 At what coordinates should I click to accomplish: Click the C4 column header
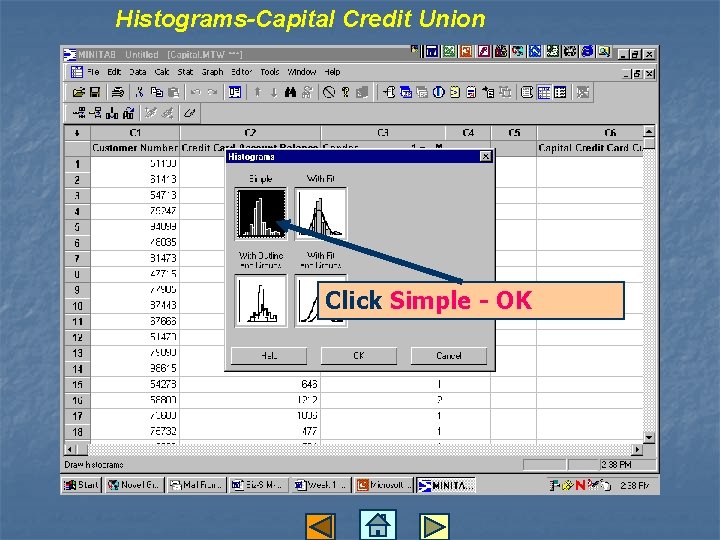(468, 133)
